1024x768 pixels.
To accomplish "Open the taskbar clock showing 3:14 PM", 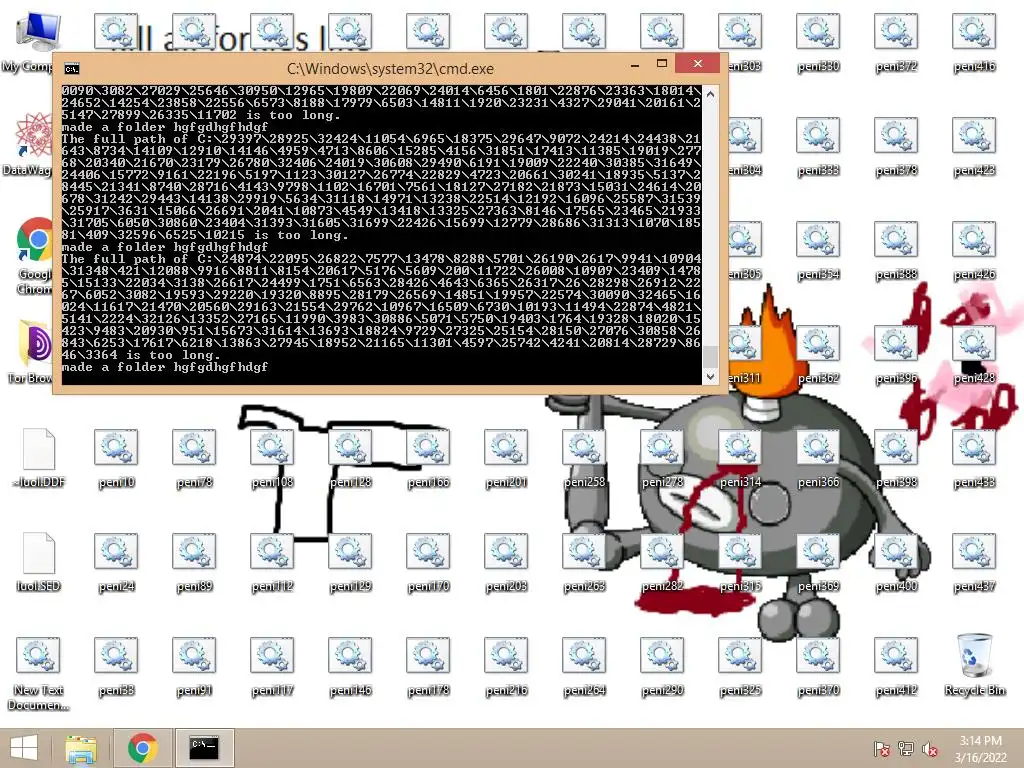I will pos(980,748).
